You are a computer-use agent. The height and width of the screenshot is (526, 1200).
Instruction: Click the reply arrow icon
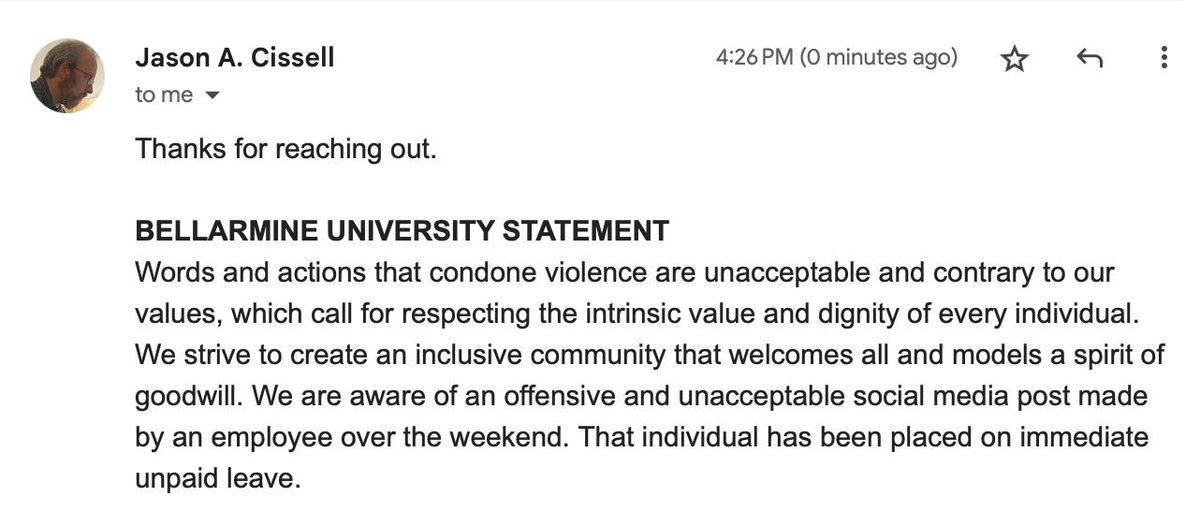coord(1089,59)
